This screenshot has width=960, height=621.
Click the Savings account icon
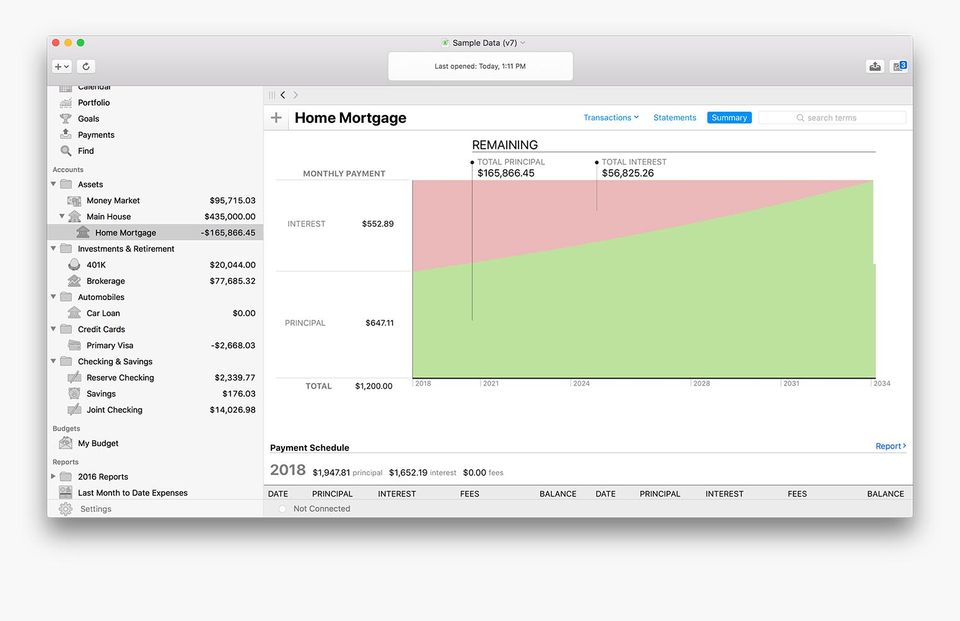pos(74,393)
